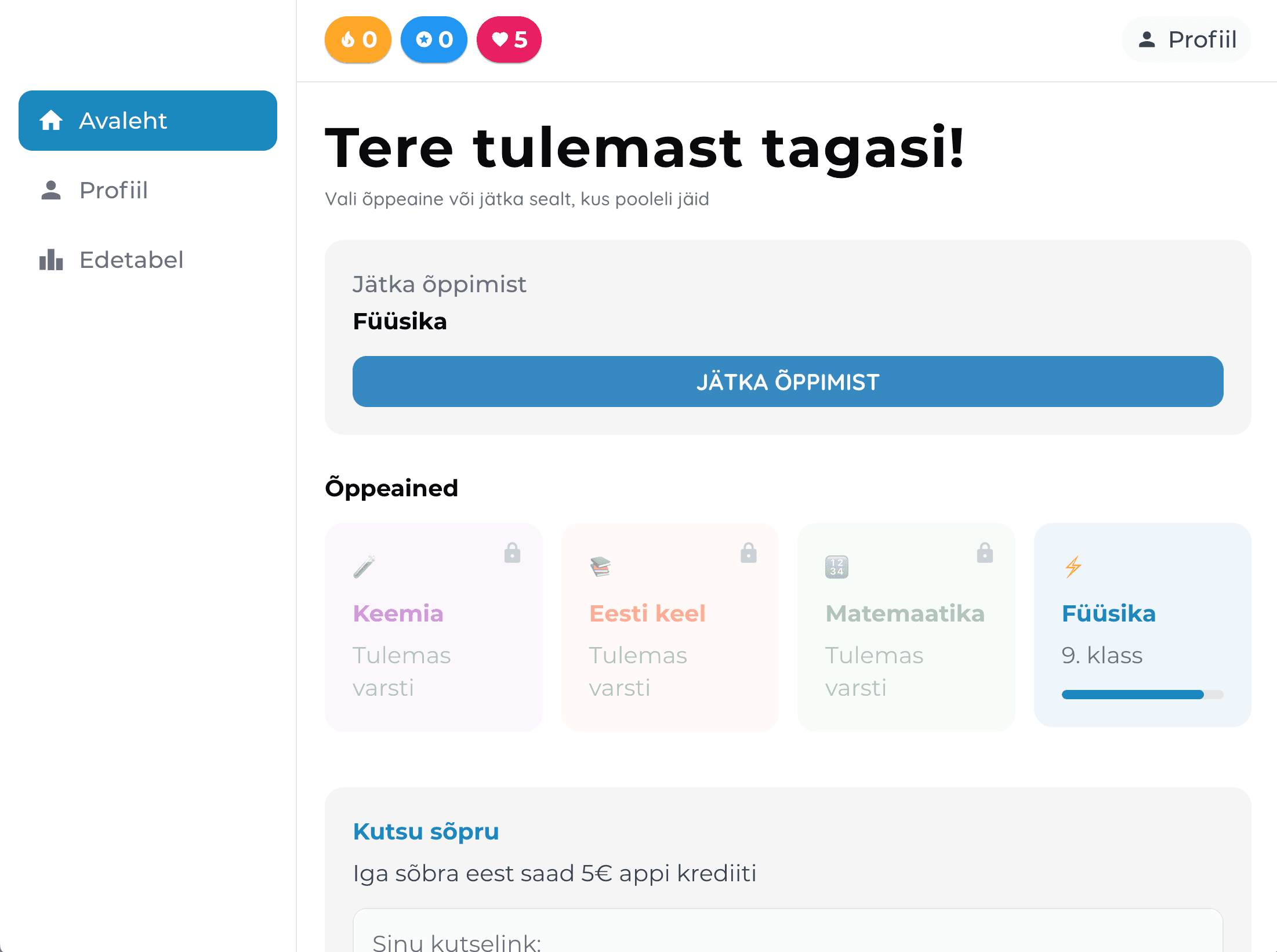The height and width of the screenshot is (952, 1277).
Task: Open Profiil from the sidebar
Action: [x=114, y=190]
